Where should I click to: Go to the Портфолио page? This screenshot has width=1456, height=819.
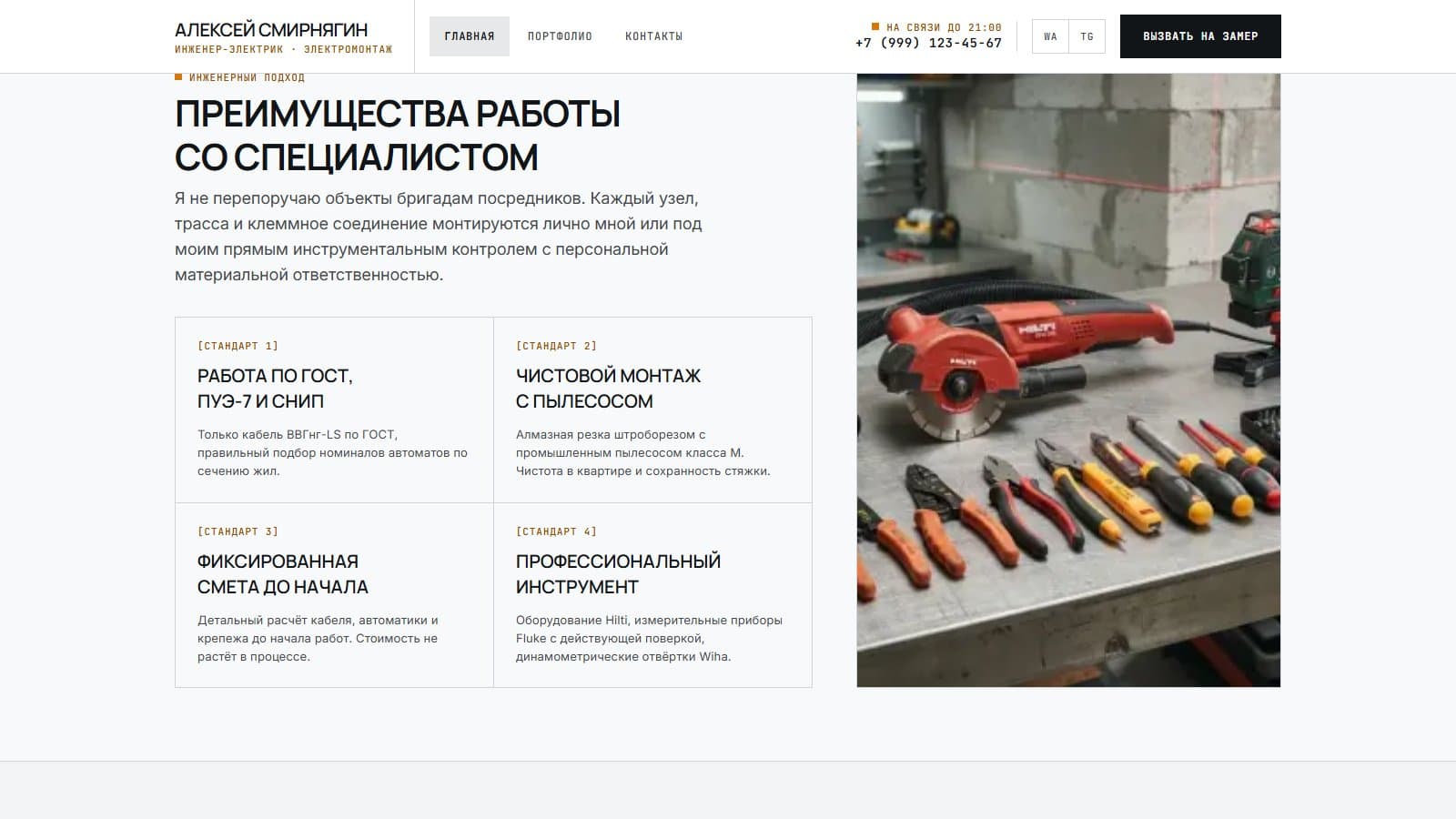[x=560, y=36]
